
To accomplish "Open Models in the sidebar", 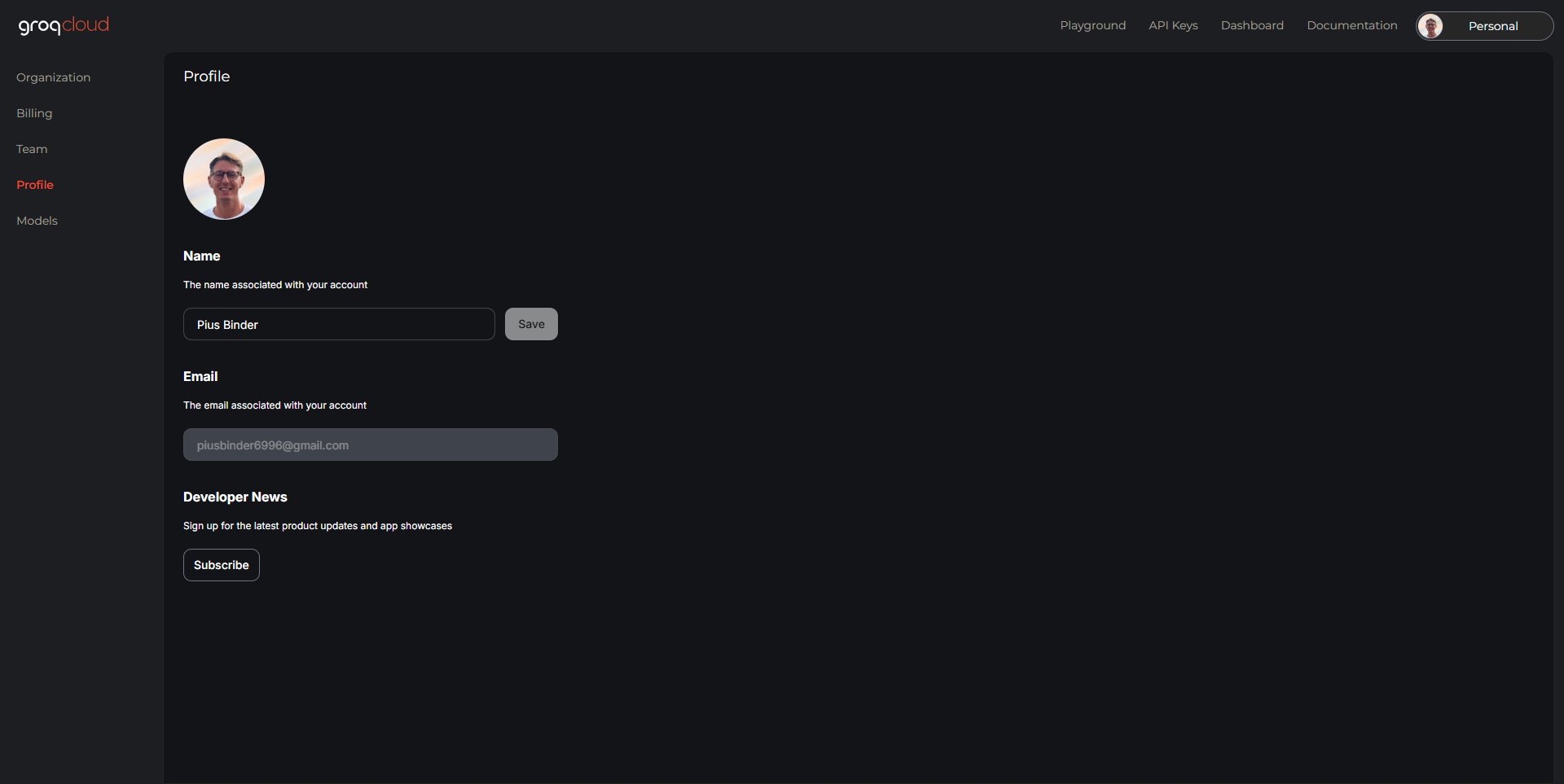I will tap(37, 221).
